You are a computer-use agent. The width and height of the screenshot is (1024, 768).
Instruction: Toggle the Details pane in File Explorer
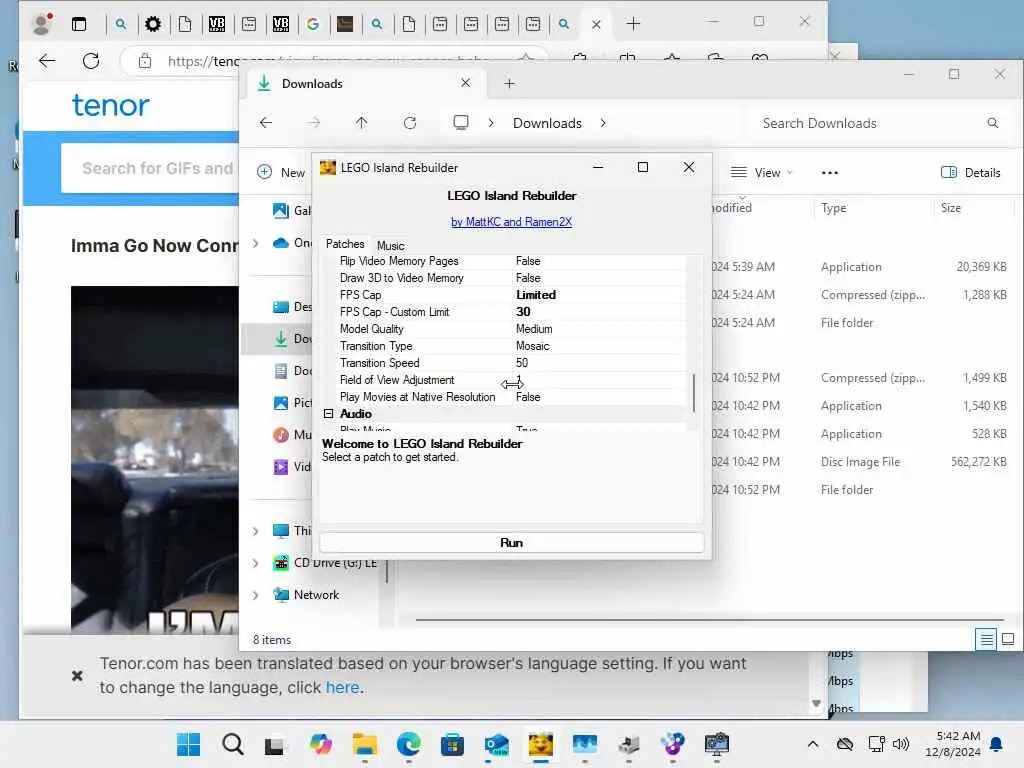coord(970,172)
